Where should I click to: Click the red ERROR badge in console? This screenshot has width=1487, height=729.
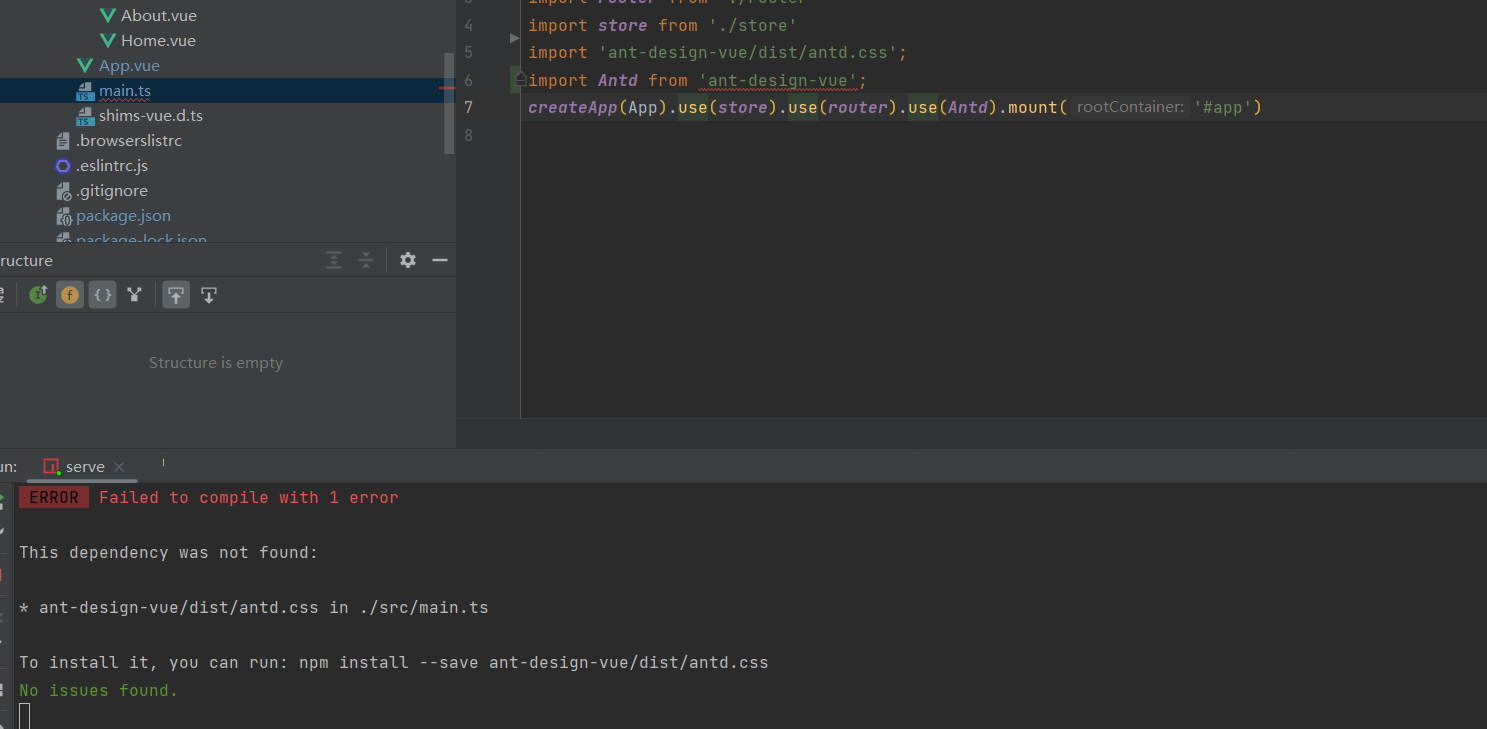[54, 497]
